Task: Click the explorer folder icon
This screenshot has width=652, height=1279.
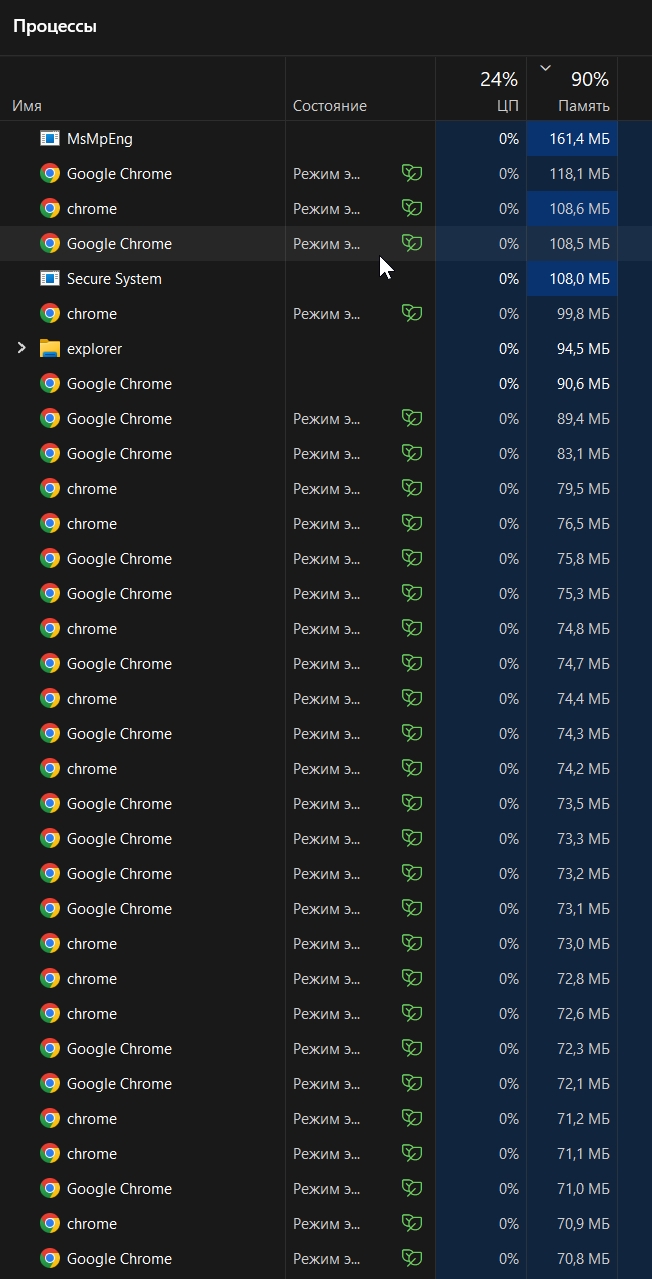Action: pyautogui.click(x=50, y=348)
